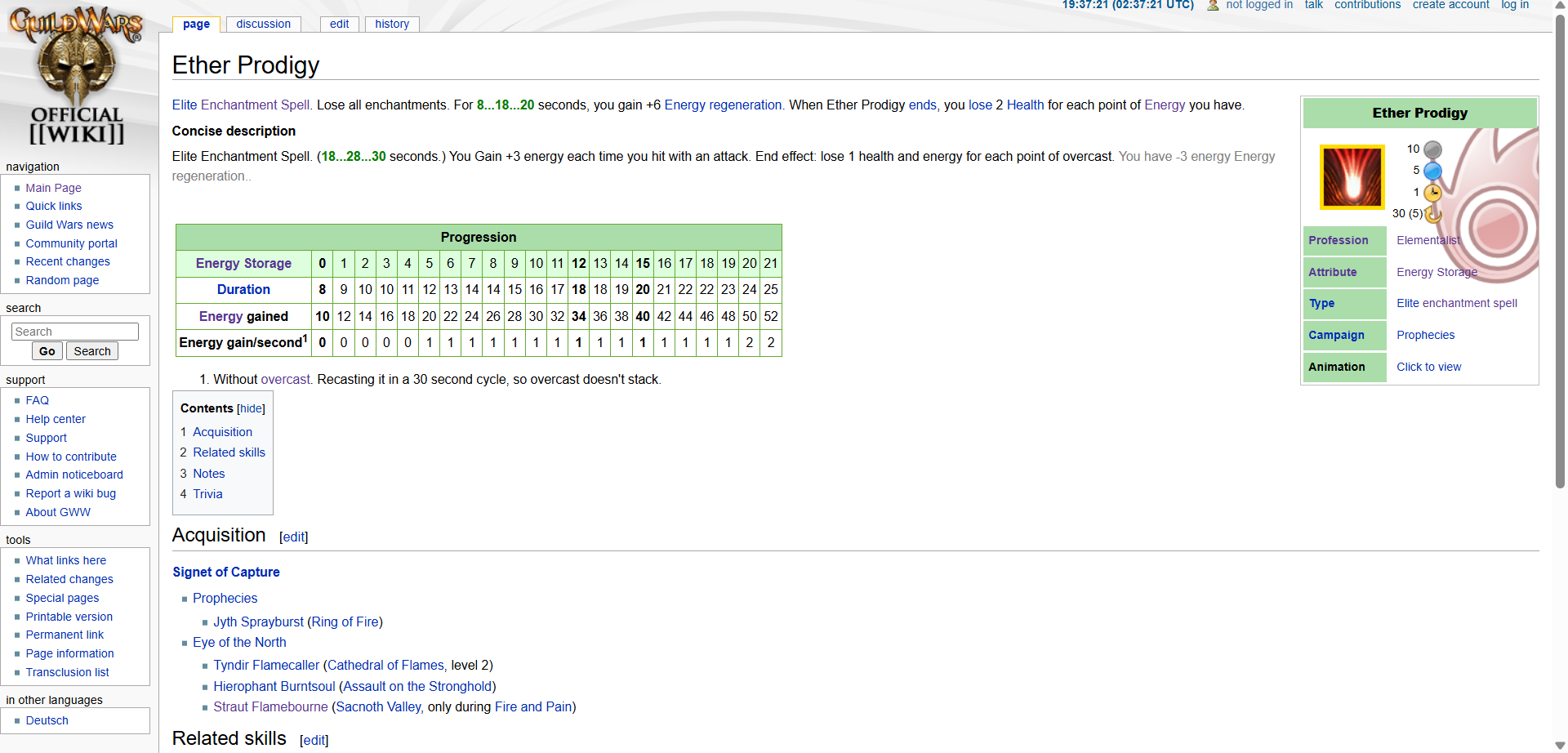The height and width of the screenshot is (753, 1568).
Task: Open the log in link
Action: [x=1515, y=5]
